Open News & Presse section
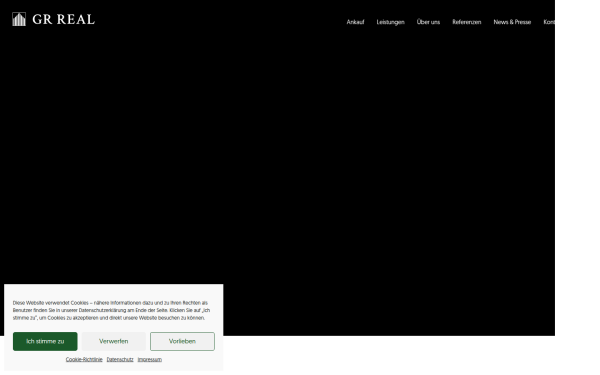 (x=512, y=22)
